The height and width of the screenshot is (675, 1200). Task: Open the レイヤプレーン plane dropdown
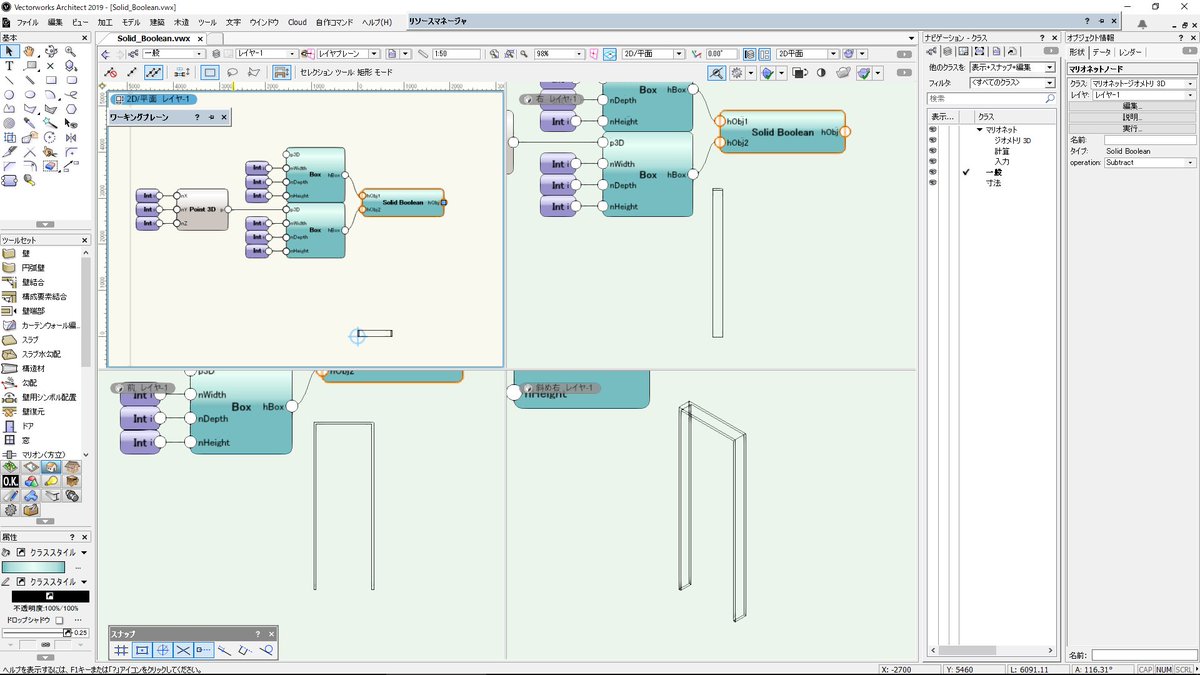[349, 54]
